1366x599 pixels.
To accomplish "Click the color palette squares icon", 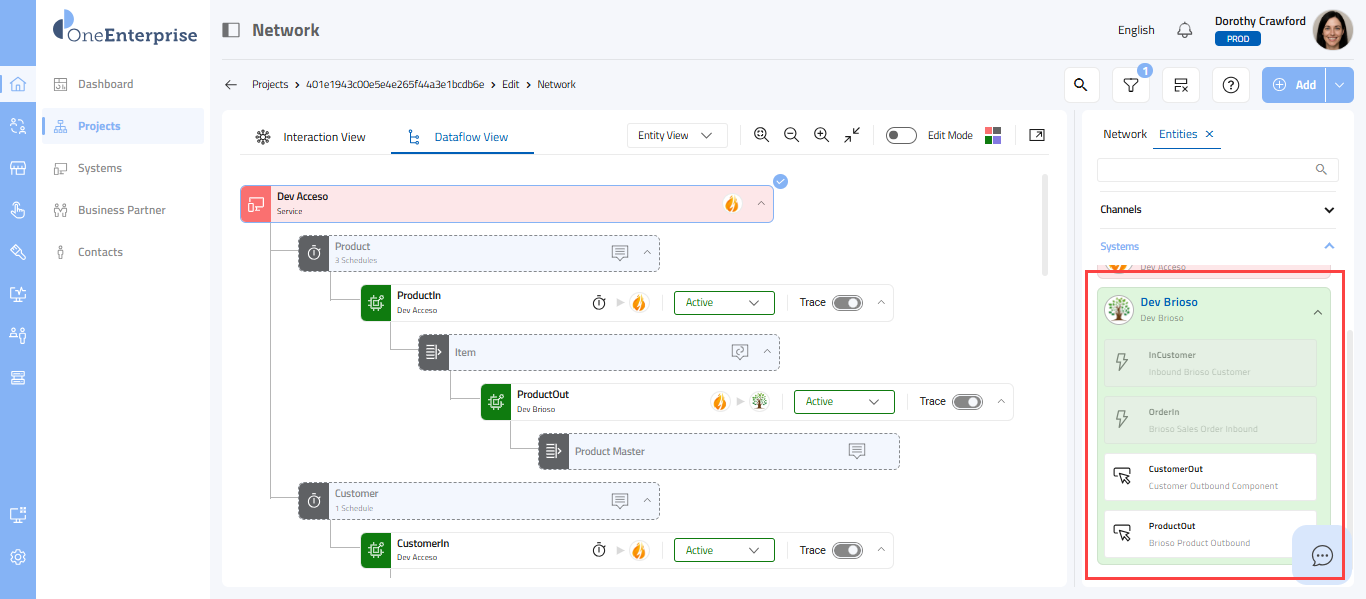I will tap(993, 135).
